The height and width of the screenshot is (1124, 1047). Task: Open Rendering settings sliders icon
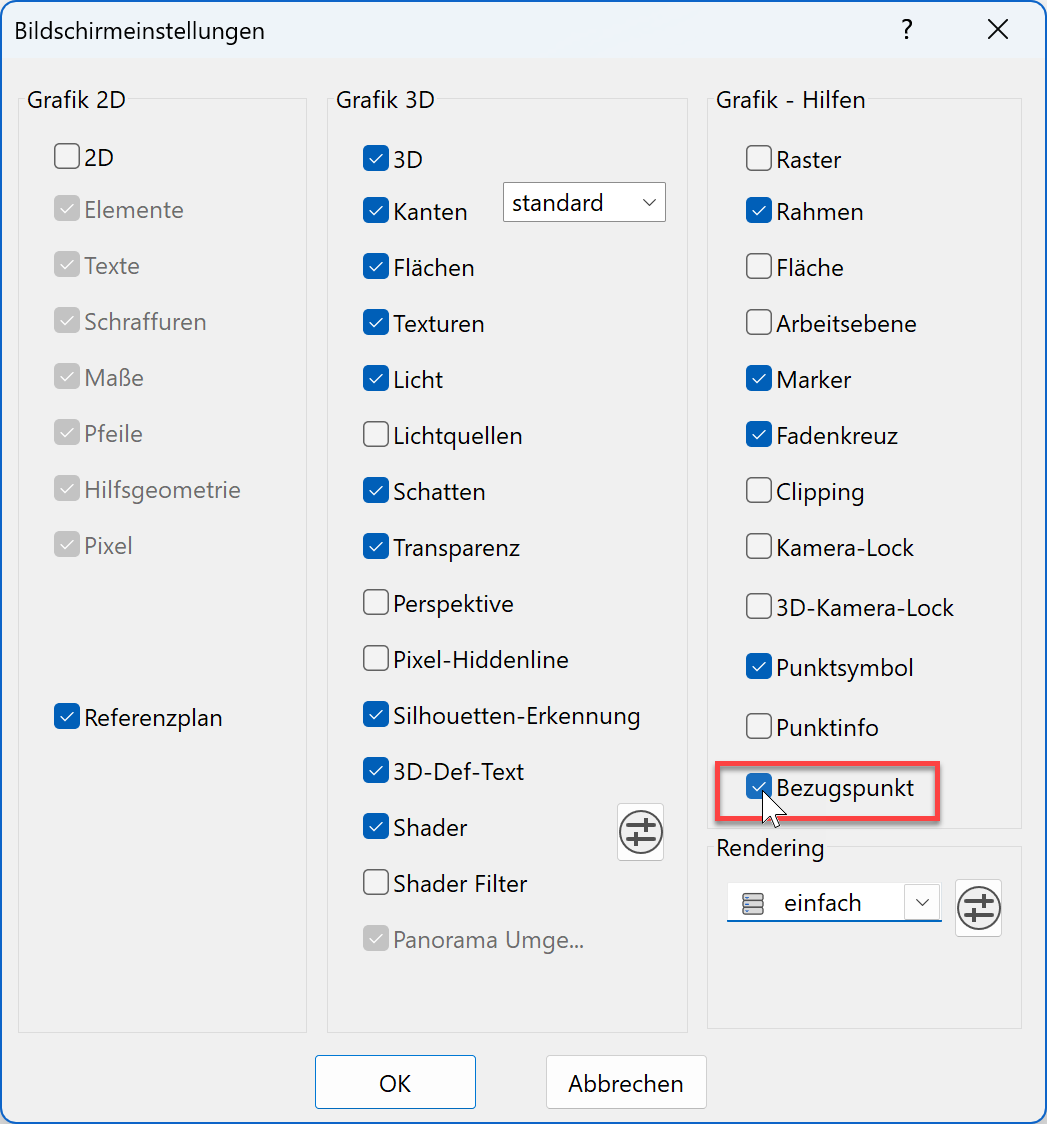pos(979,908)
